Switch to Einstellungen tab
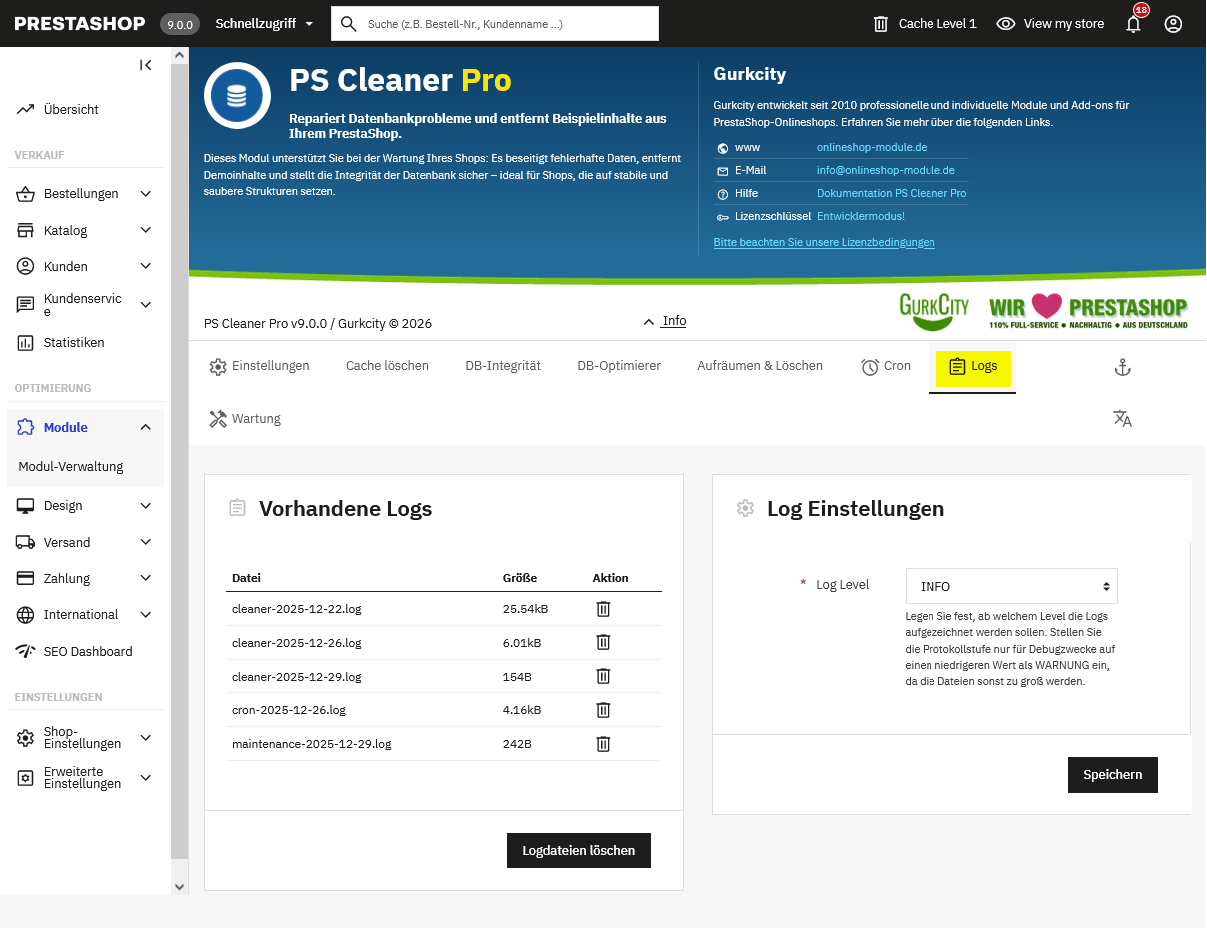Screen dimensions: 1207x928 pyautogui.click(x=260, y=367)
